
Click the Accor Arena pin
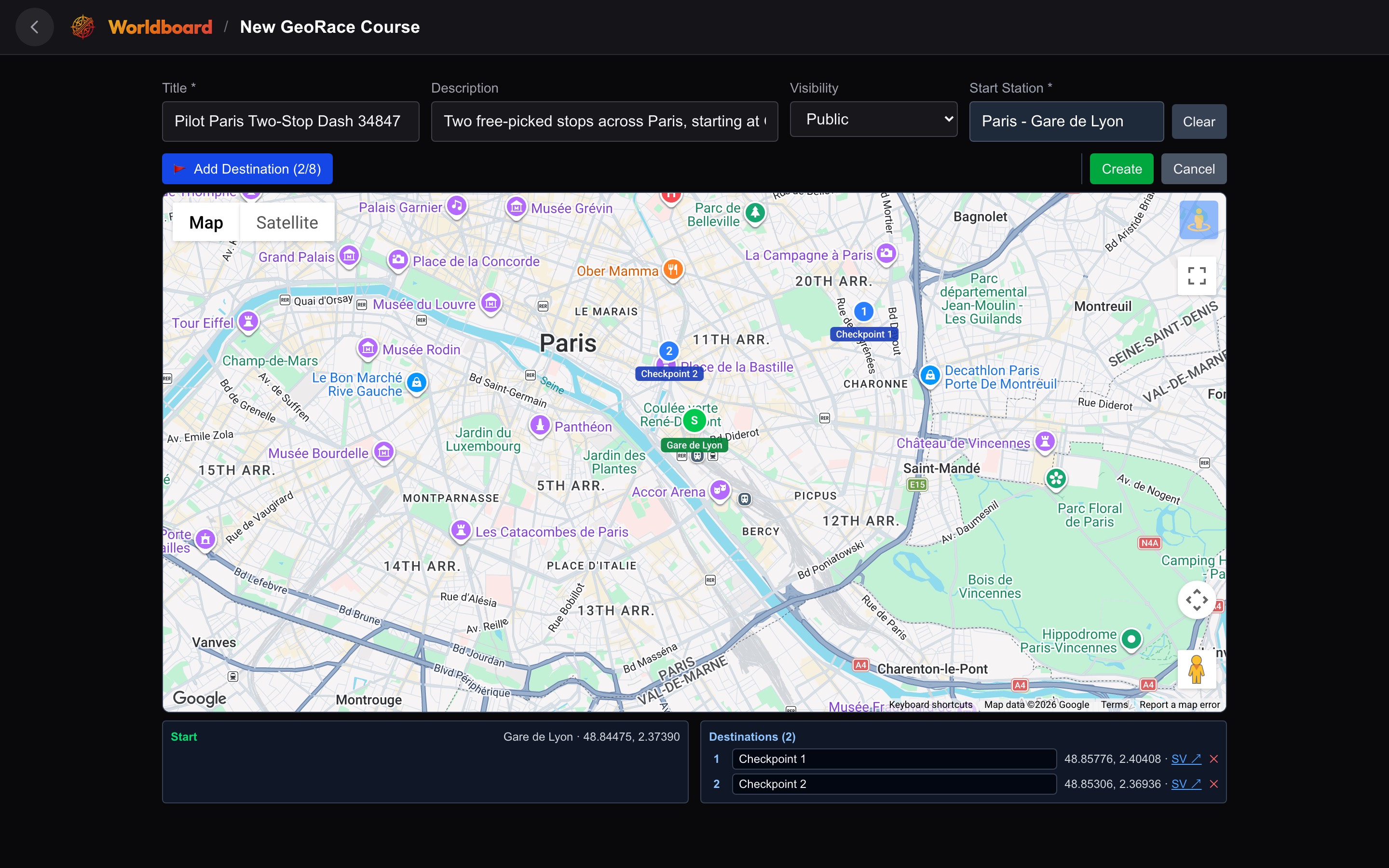tap(720, 491)
